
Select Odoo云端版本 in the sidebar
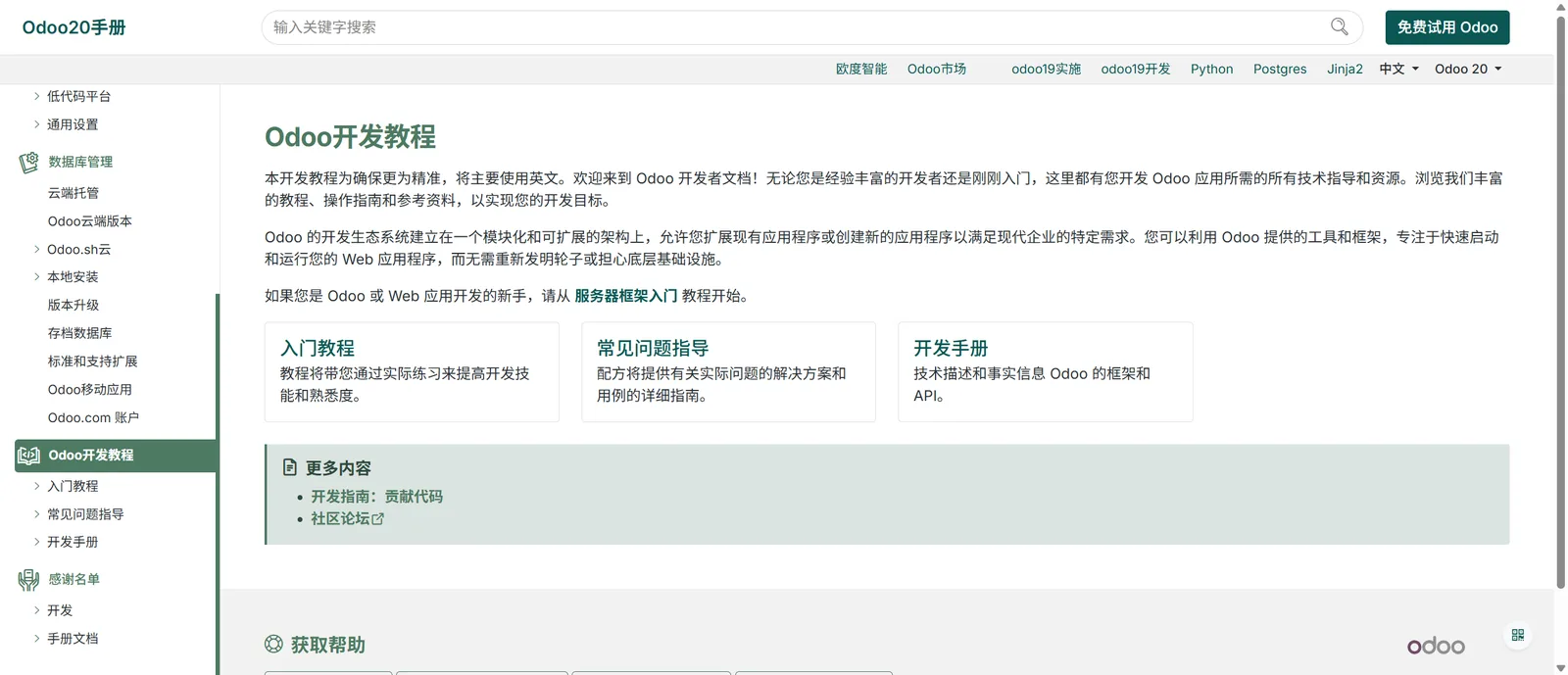pyautogui.click(x=90, y=221)
